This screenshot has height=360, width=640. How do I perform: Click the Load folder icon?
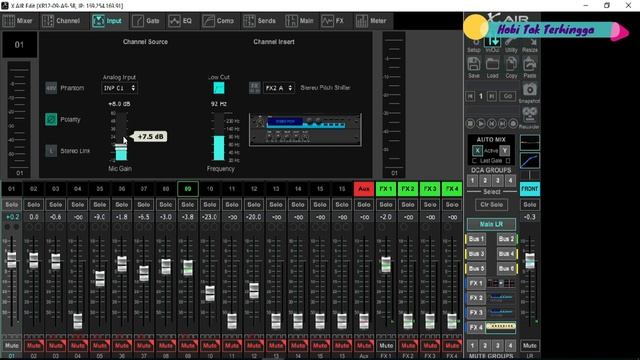click(x=492, y=64)
